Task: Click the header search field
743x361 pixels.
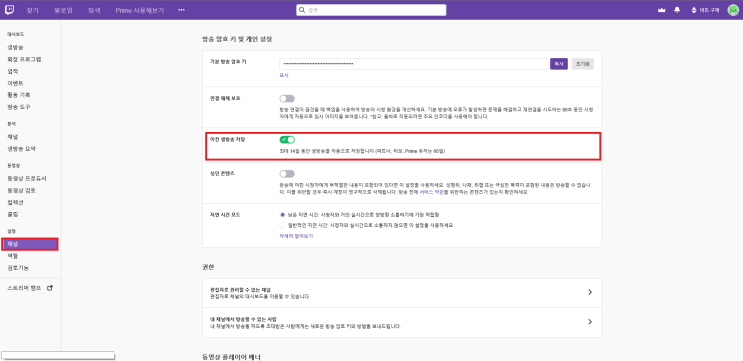Action: coord(371,10)
